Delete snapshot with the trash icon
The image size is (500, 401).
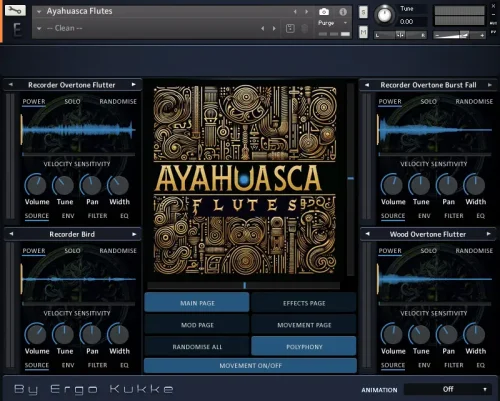(304, 29)
